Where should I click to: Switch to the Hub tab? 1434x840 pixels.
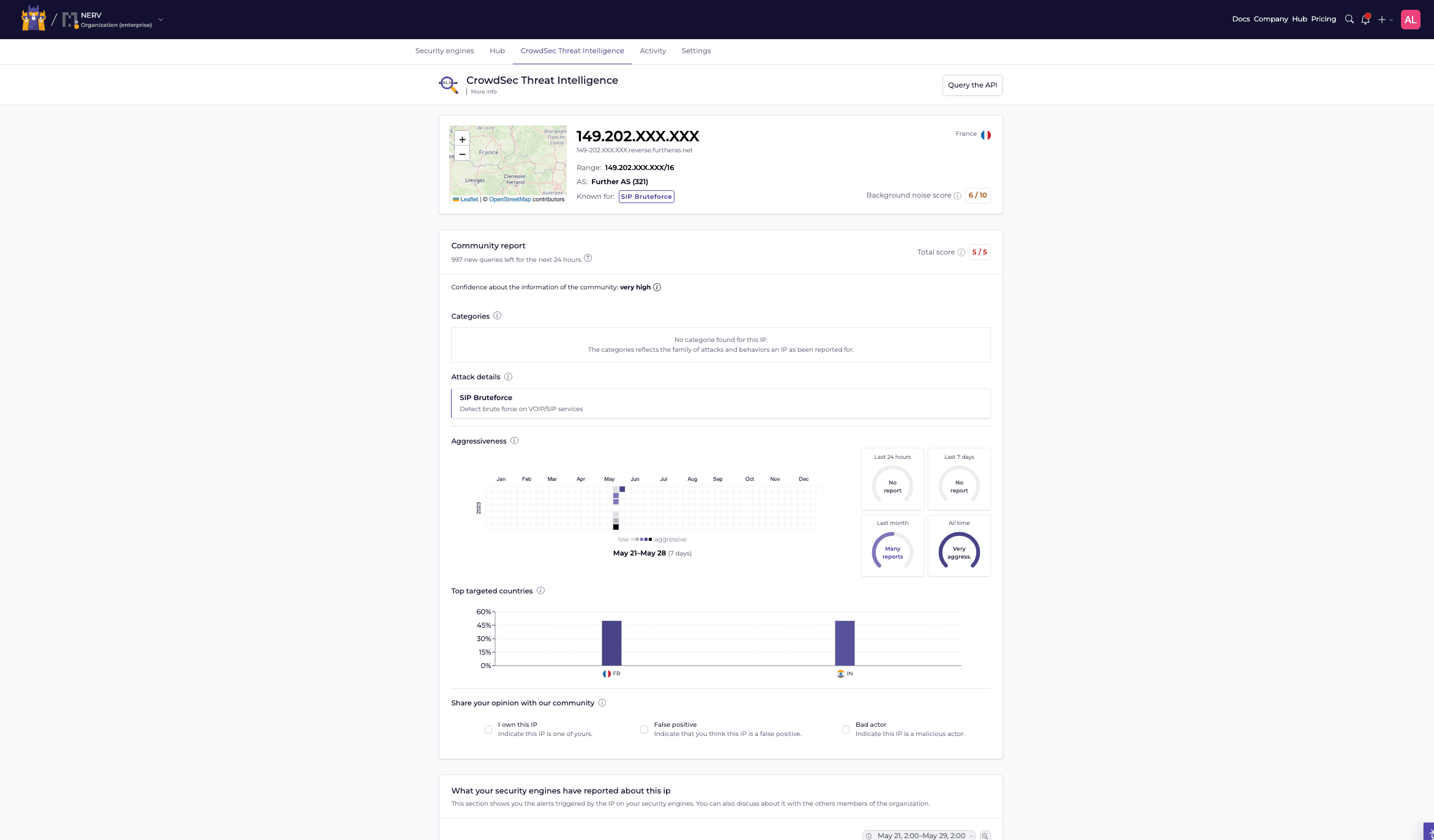(497, 51)
